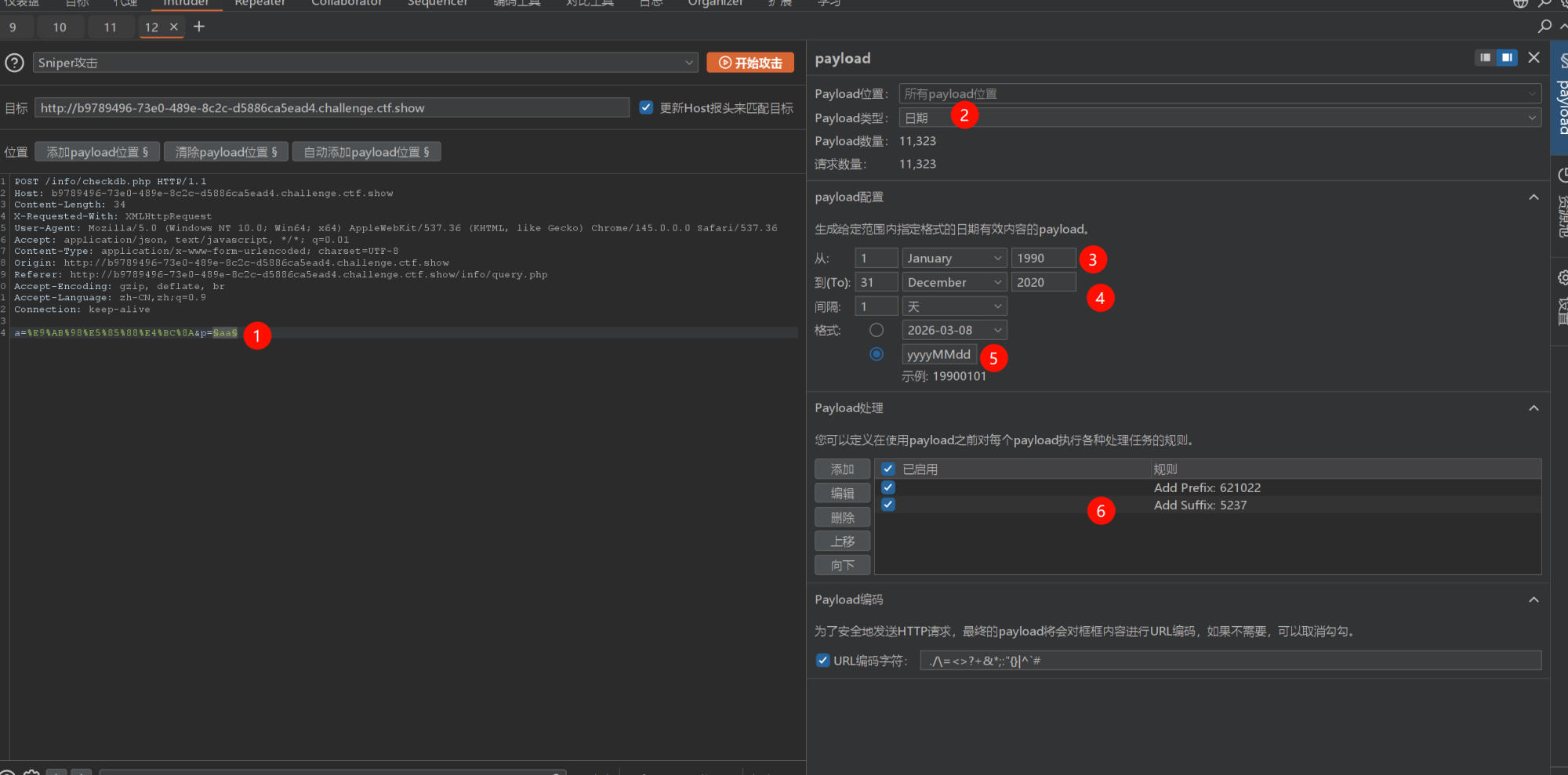
Task: Close the payload side panel
Action: tap(1534, 58)
